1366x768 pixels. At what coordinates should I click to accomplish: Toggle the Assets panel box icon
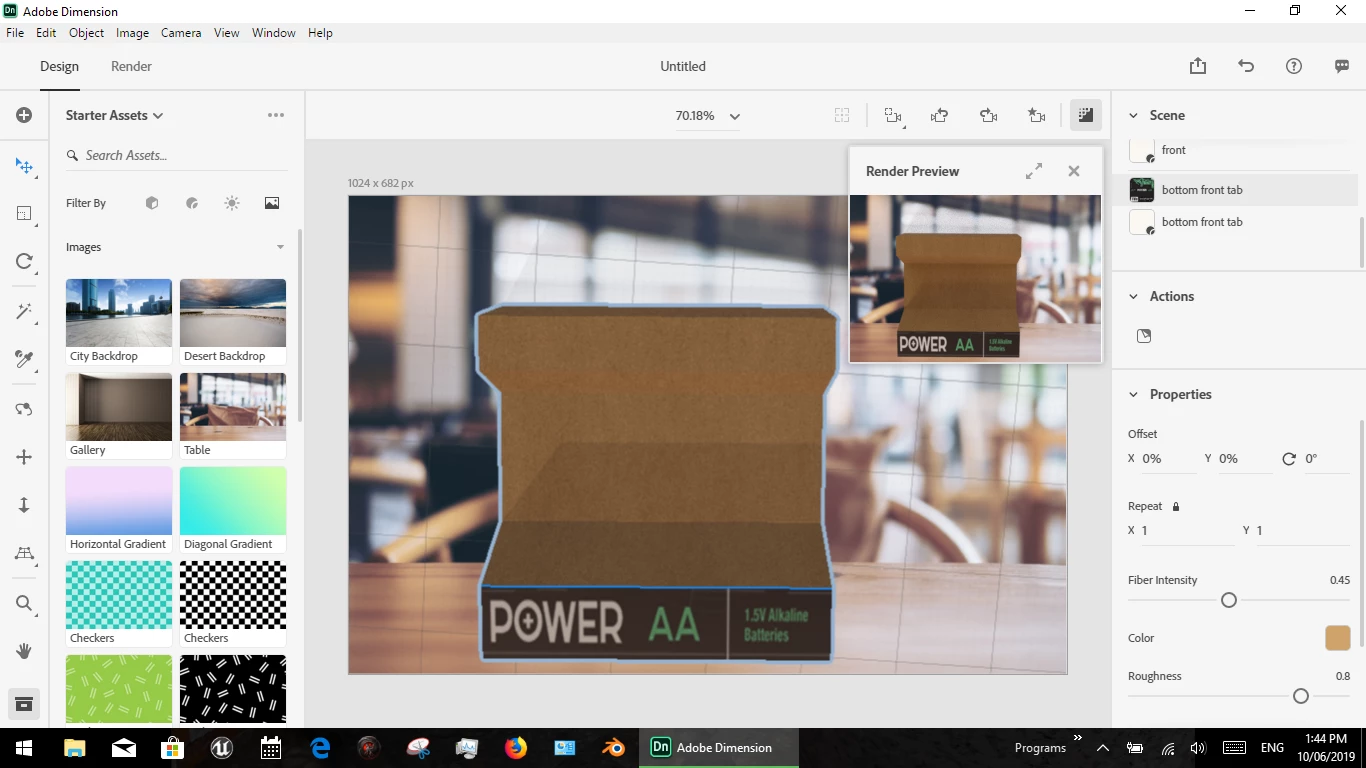(x=24, y=704)
